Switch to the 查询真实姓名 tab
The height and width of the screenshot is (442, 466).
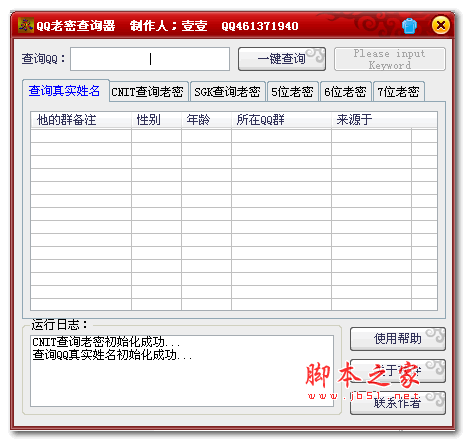(x=66, y=90)
